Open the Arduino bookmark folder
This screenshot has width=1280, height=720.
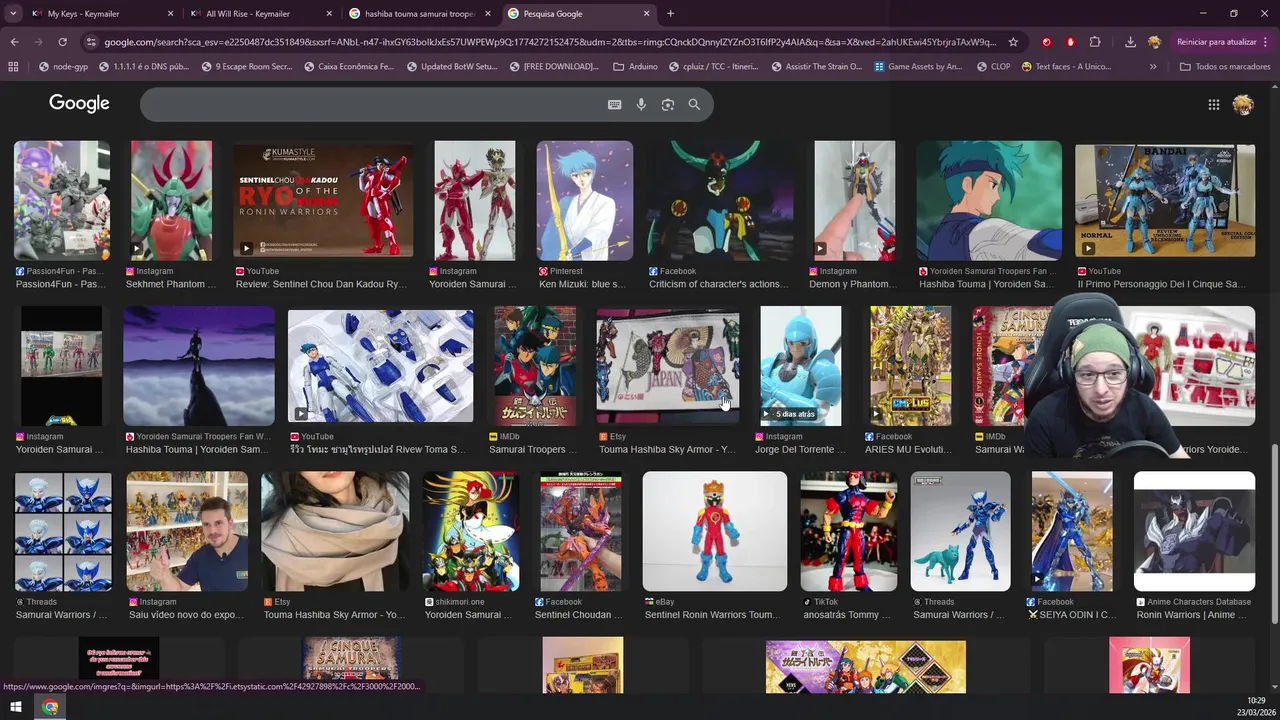click(635, 66)
